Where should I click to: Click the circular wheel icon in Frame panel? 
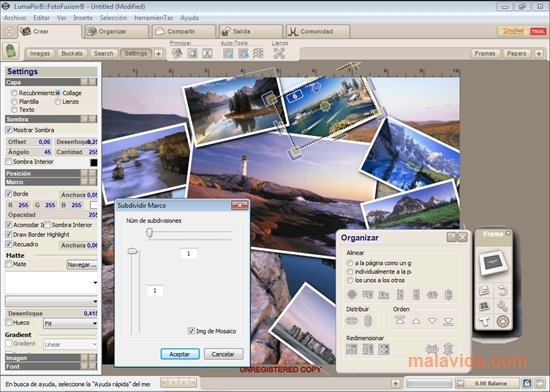click(502, 322)
